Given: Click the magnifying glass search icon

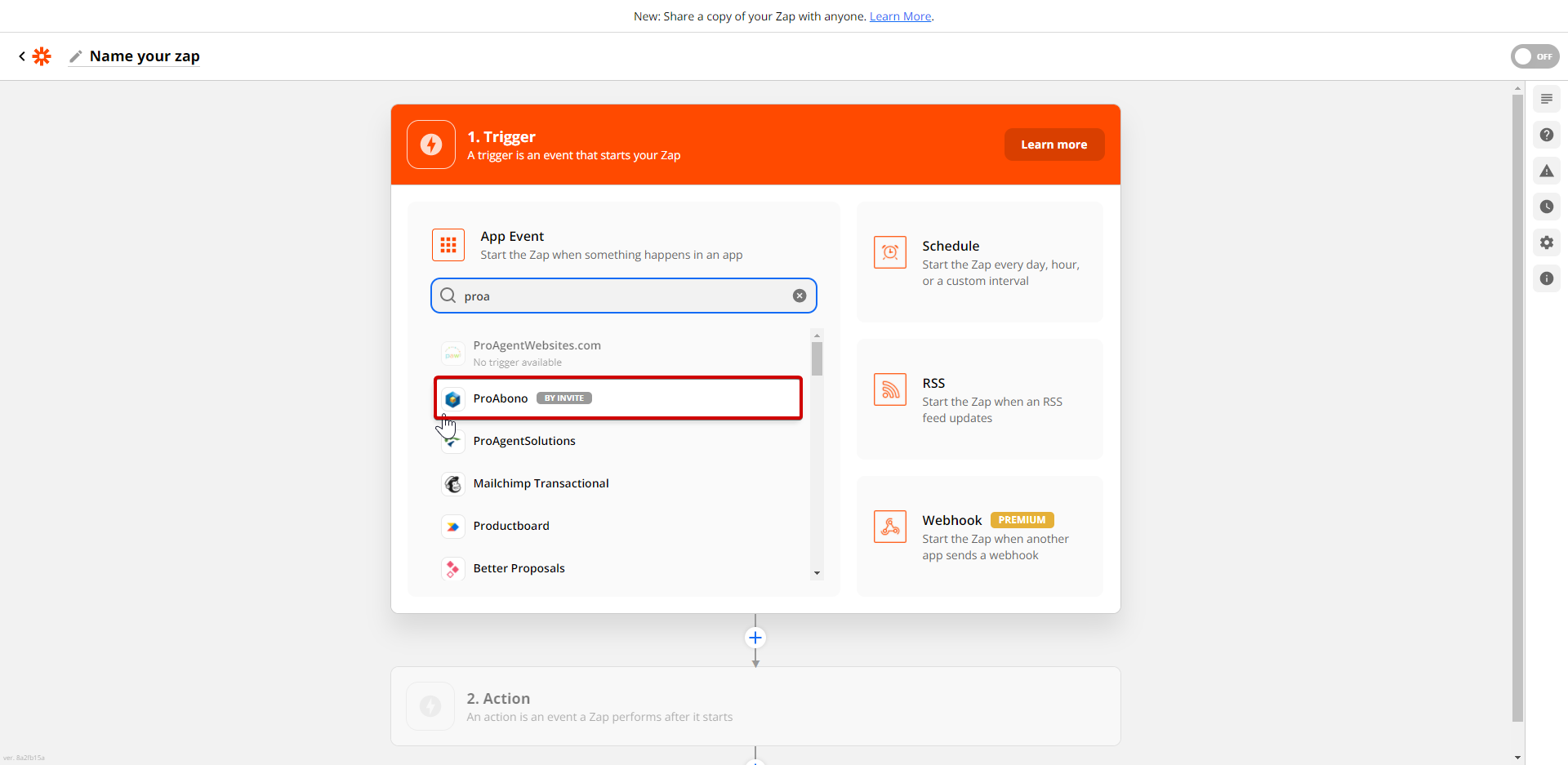Looking at the screenshot, I should pyautogui.click(x=448, y=296).
